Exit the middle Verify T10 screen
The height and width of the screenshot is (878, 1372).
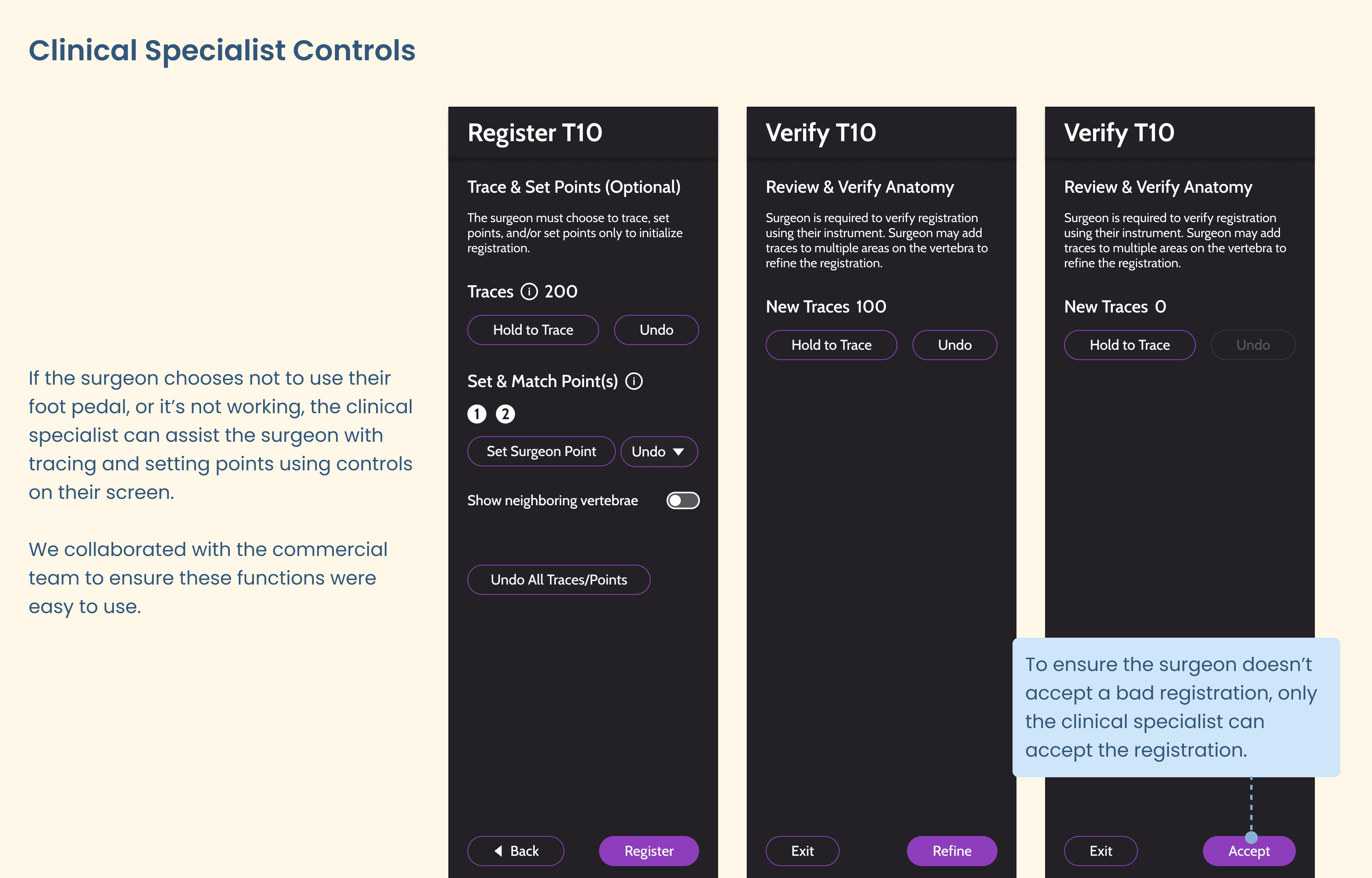click(x=802, y=851)
